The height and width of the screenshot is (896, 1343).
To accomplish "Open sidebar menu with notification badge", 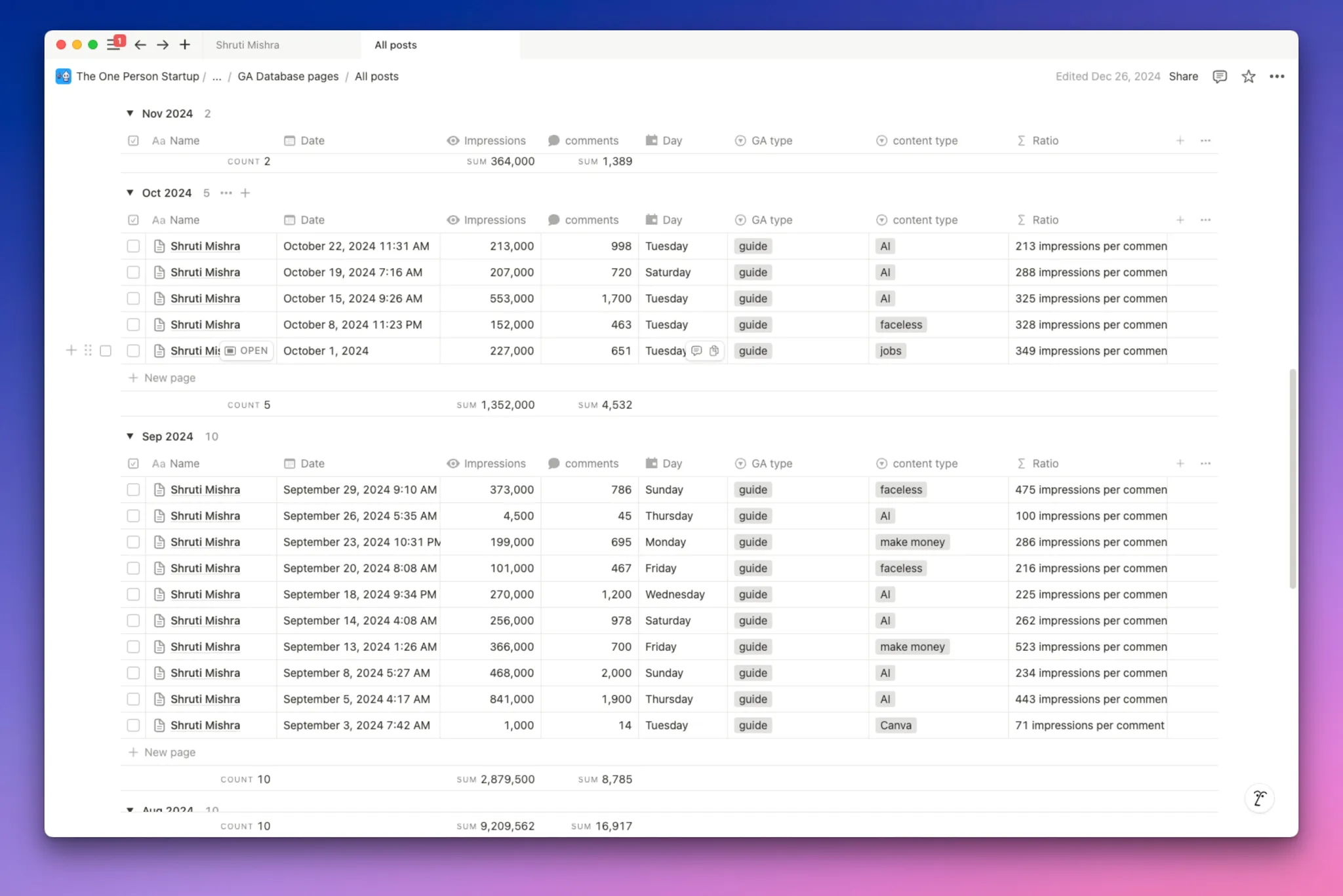I will [x=114, y=45].
